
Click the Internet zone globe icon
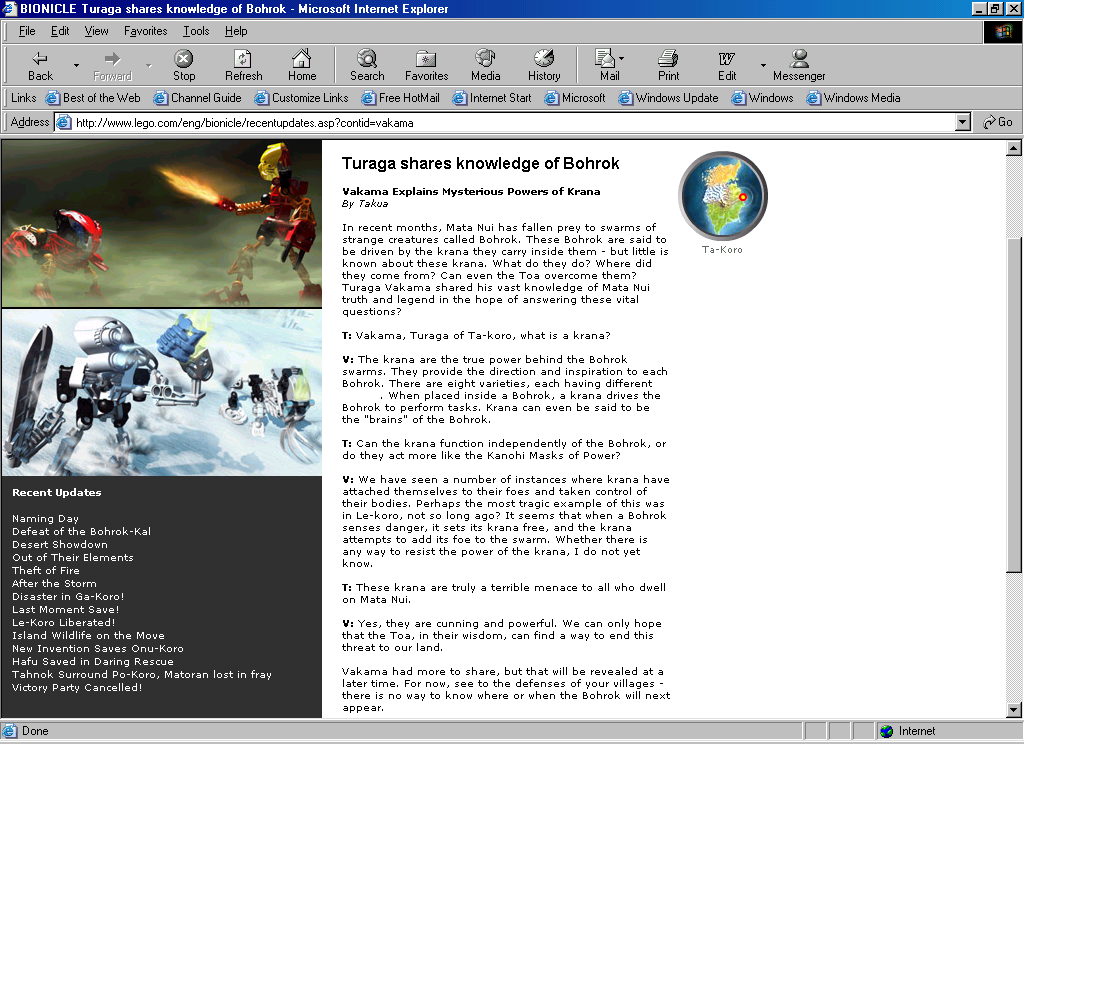tap(887, 731)
